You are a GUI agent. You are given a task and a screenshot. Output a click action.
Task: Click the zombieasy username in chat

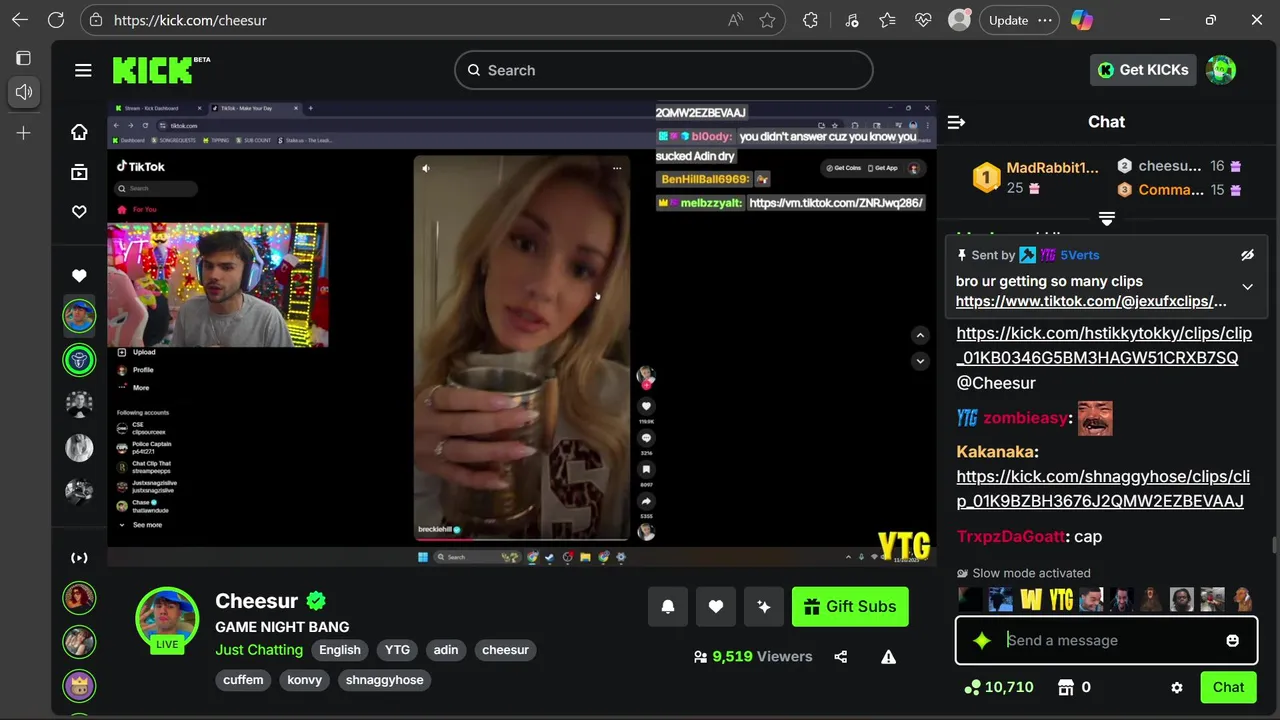[1025, 418]
